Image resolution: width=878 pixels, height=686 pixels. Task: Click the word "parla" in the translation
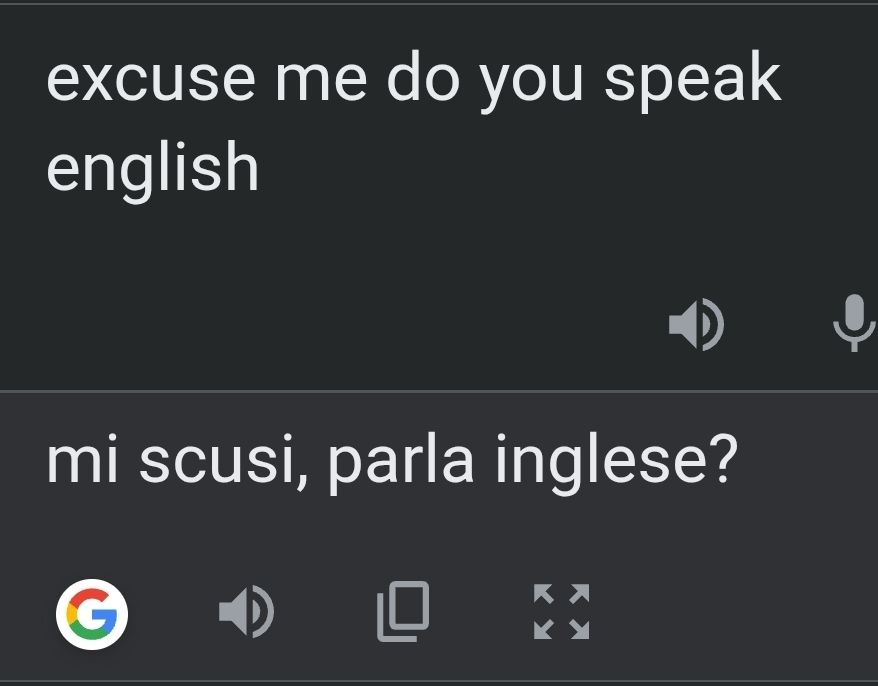point(400,463)
